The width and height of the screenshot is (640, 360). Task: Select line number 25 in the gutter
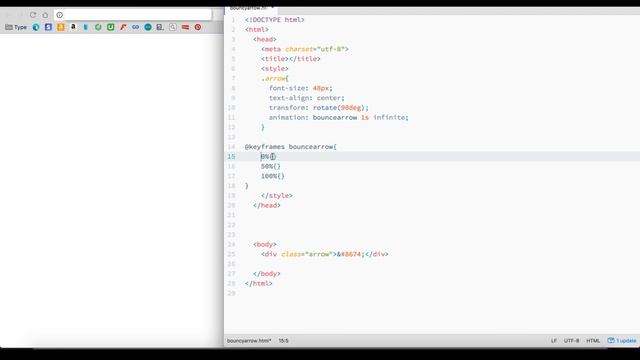point(231,254)
